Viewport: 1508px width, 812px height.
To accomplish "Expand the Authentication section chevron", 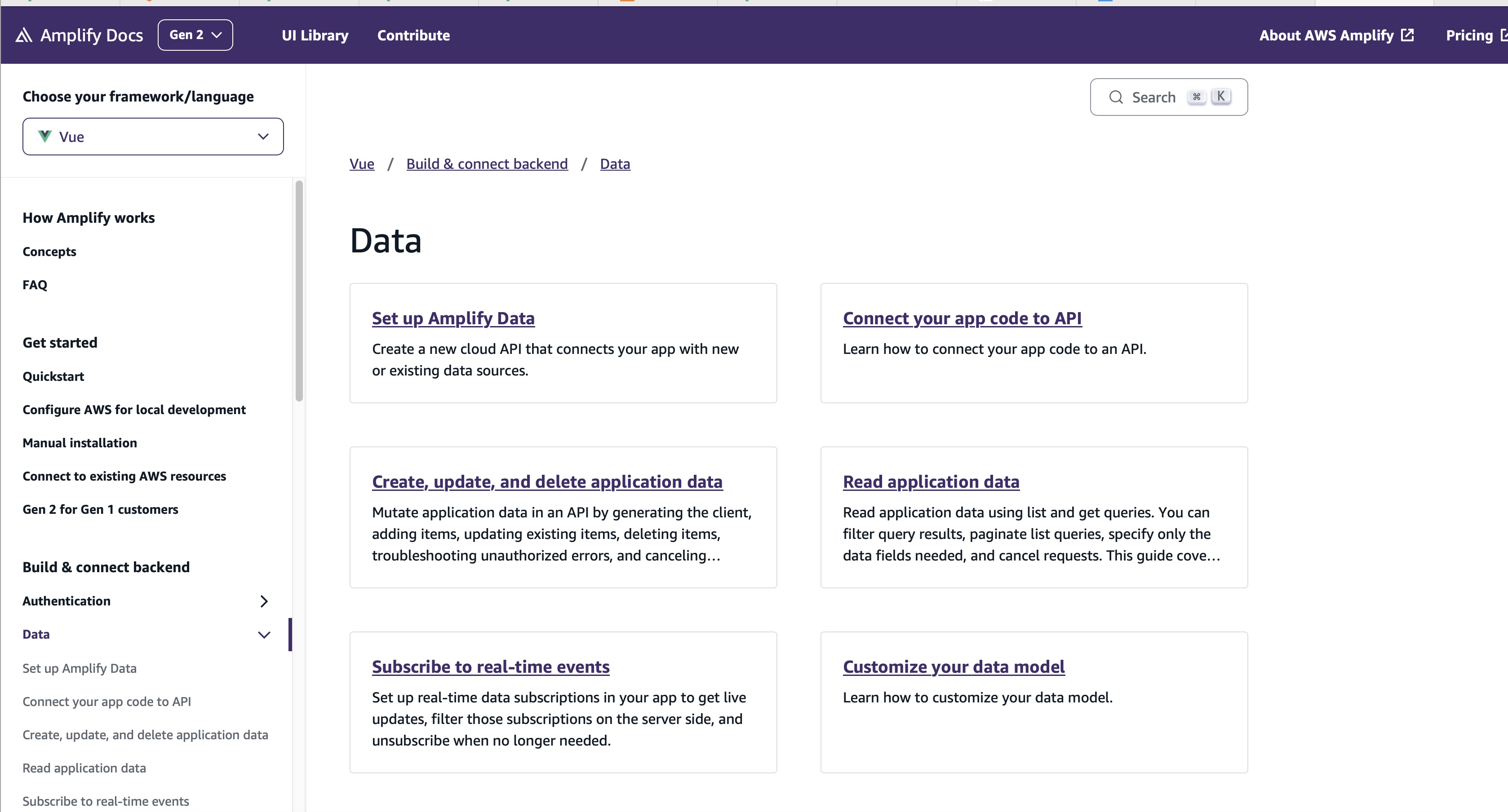I will pos(264,601).
